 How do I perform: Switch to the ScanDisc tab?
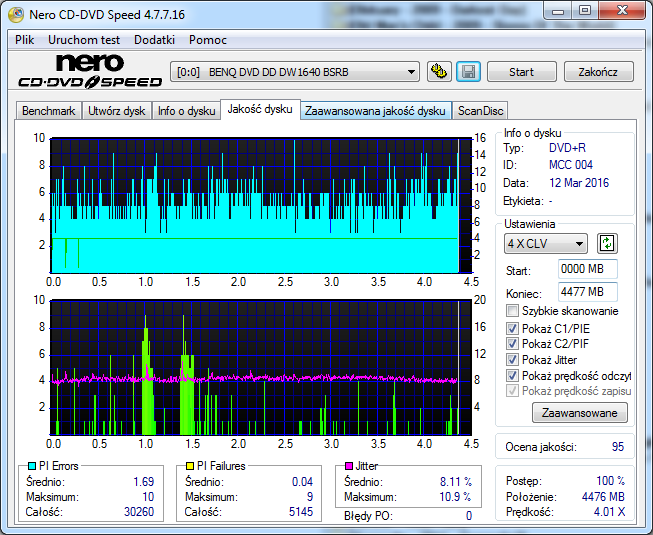(481, 111)
